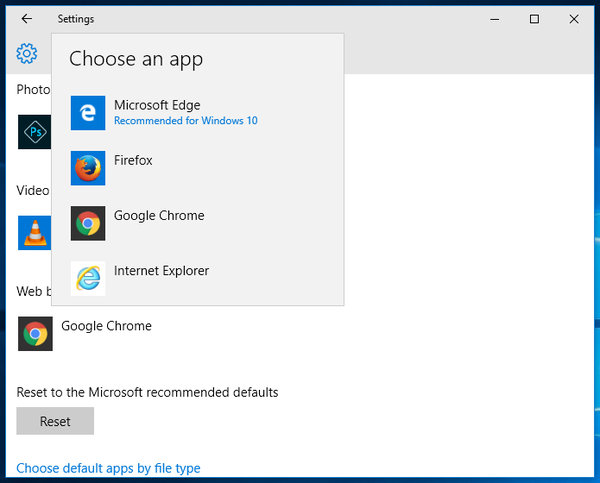
Task: Minimize the Settings window
Action: (495, 19)
